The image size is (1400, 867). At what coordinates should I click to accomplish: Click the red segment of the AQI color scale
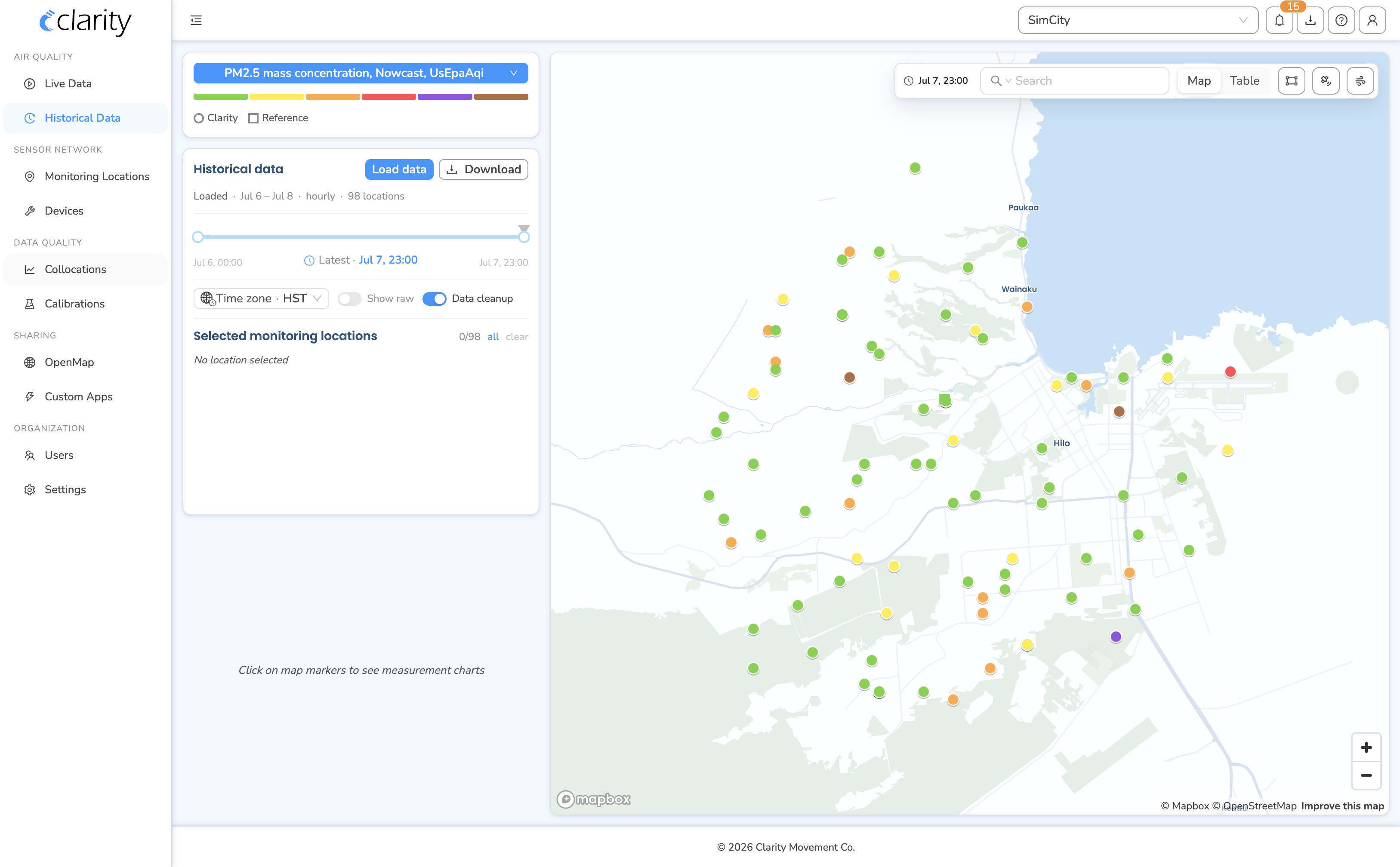tap(388, 97)
